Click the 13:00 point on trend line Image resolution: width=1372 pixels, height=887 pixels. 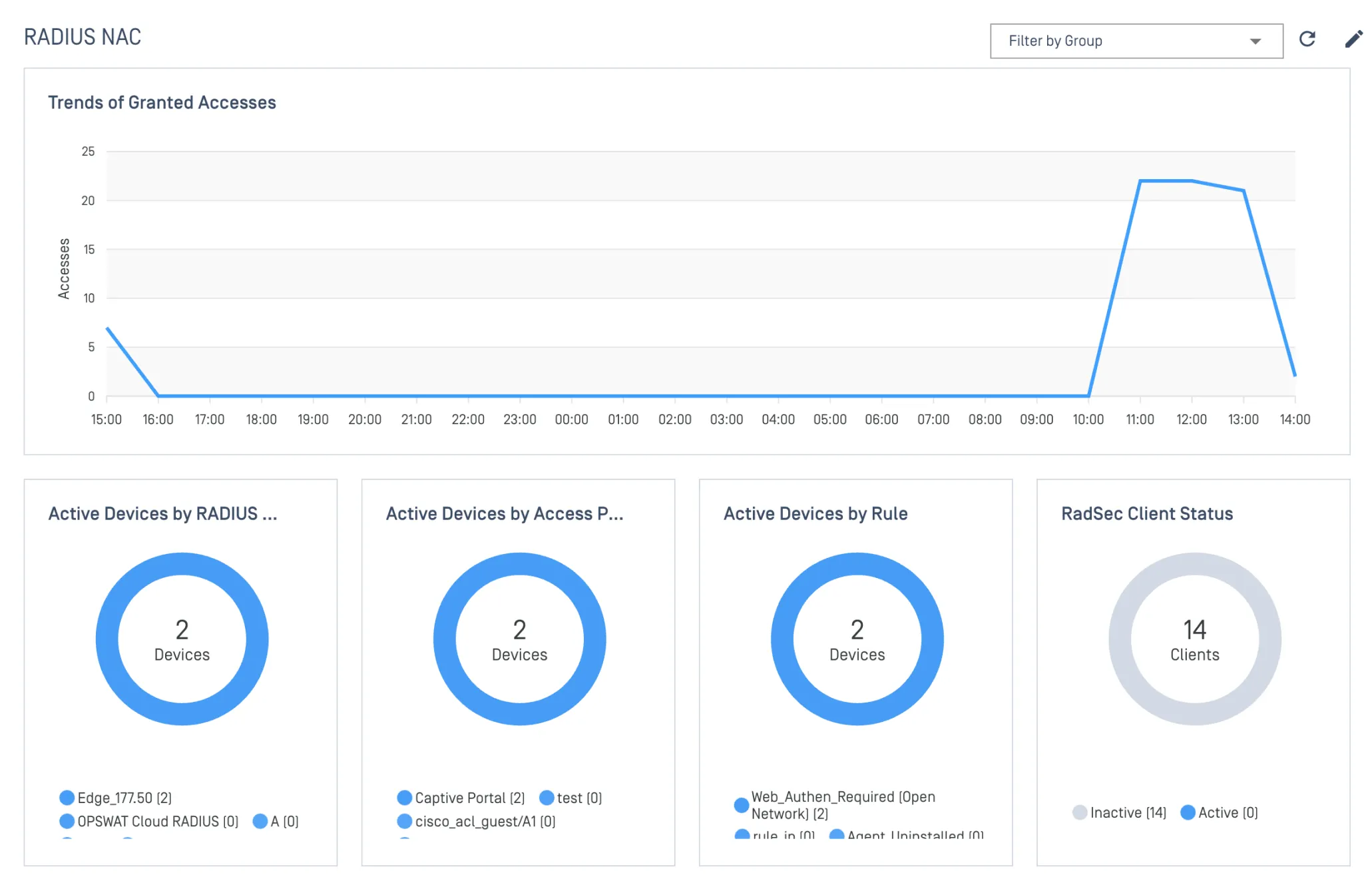point(1244,190)
